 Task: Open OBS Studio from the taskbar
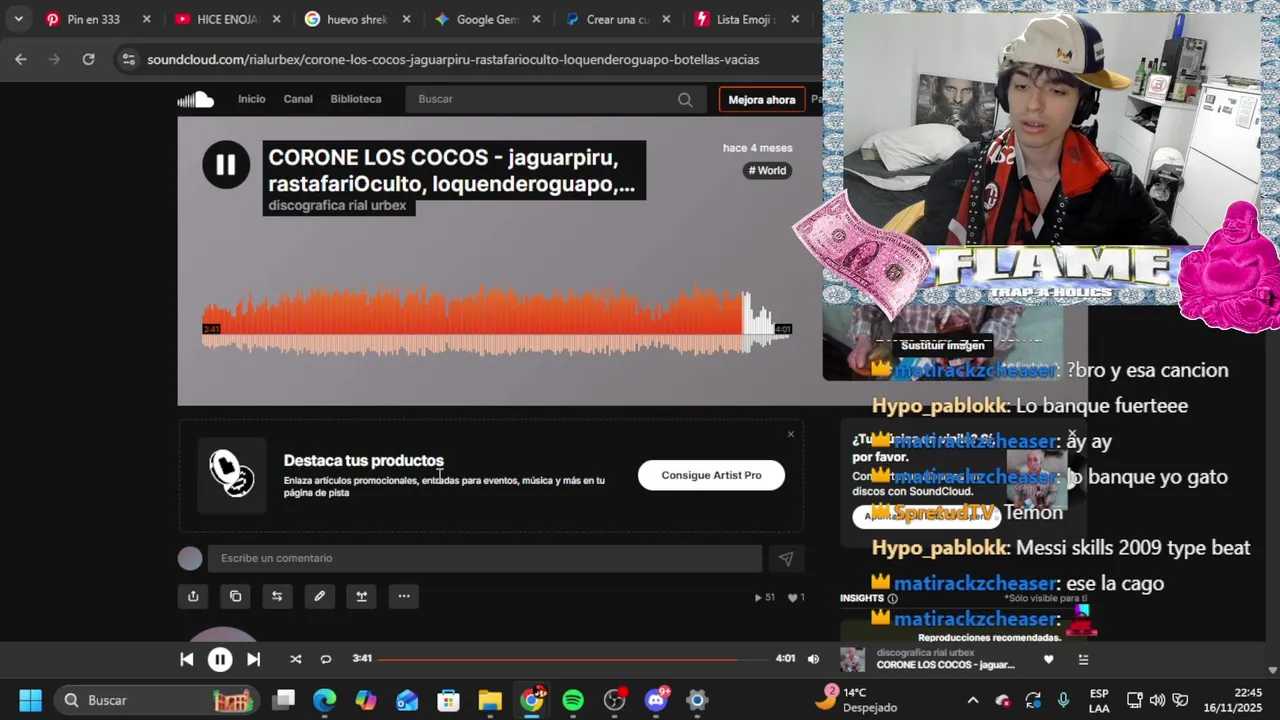tap(615, 700)
